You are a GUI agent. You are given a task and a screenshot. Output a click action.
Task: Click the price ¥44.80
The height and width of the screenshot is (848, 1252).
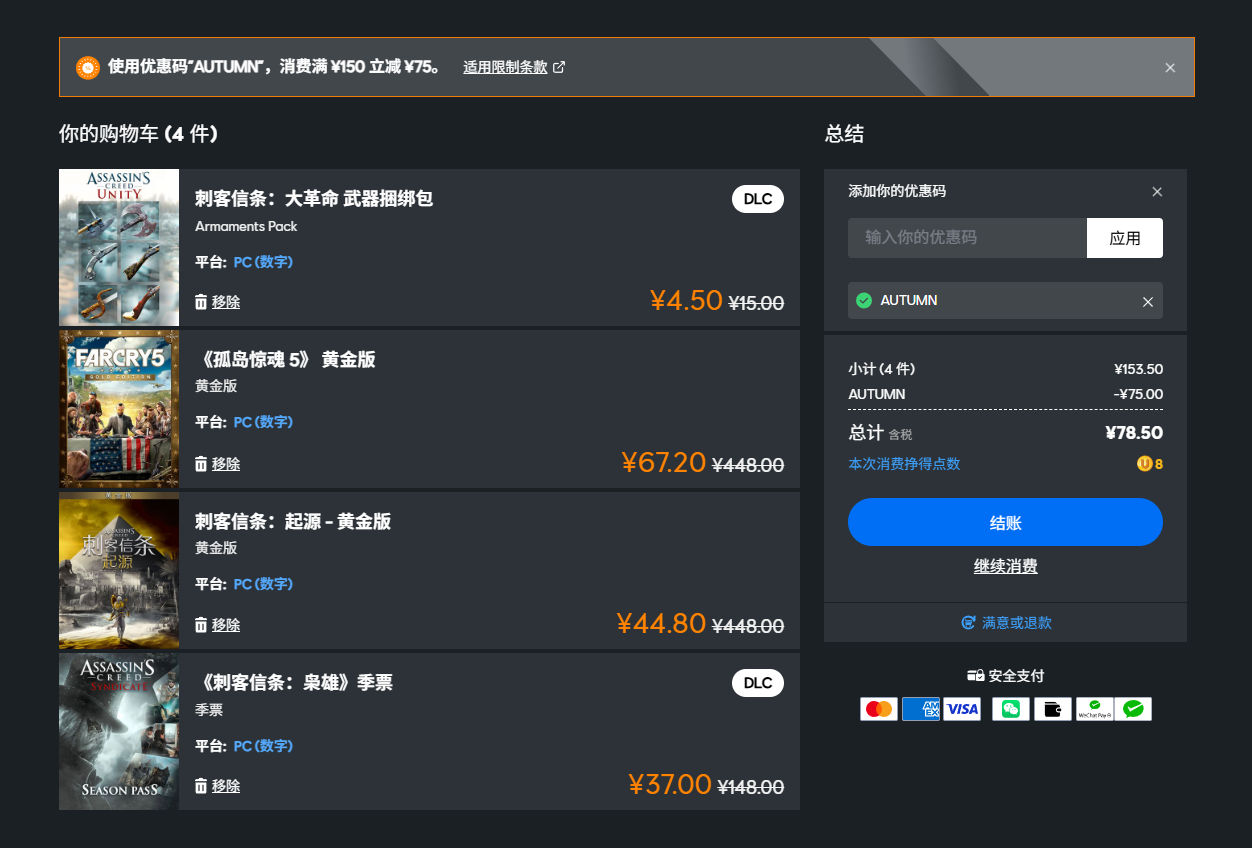click(x=662, y=623)
